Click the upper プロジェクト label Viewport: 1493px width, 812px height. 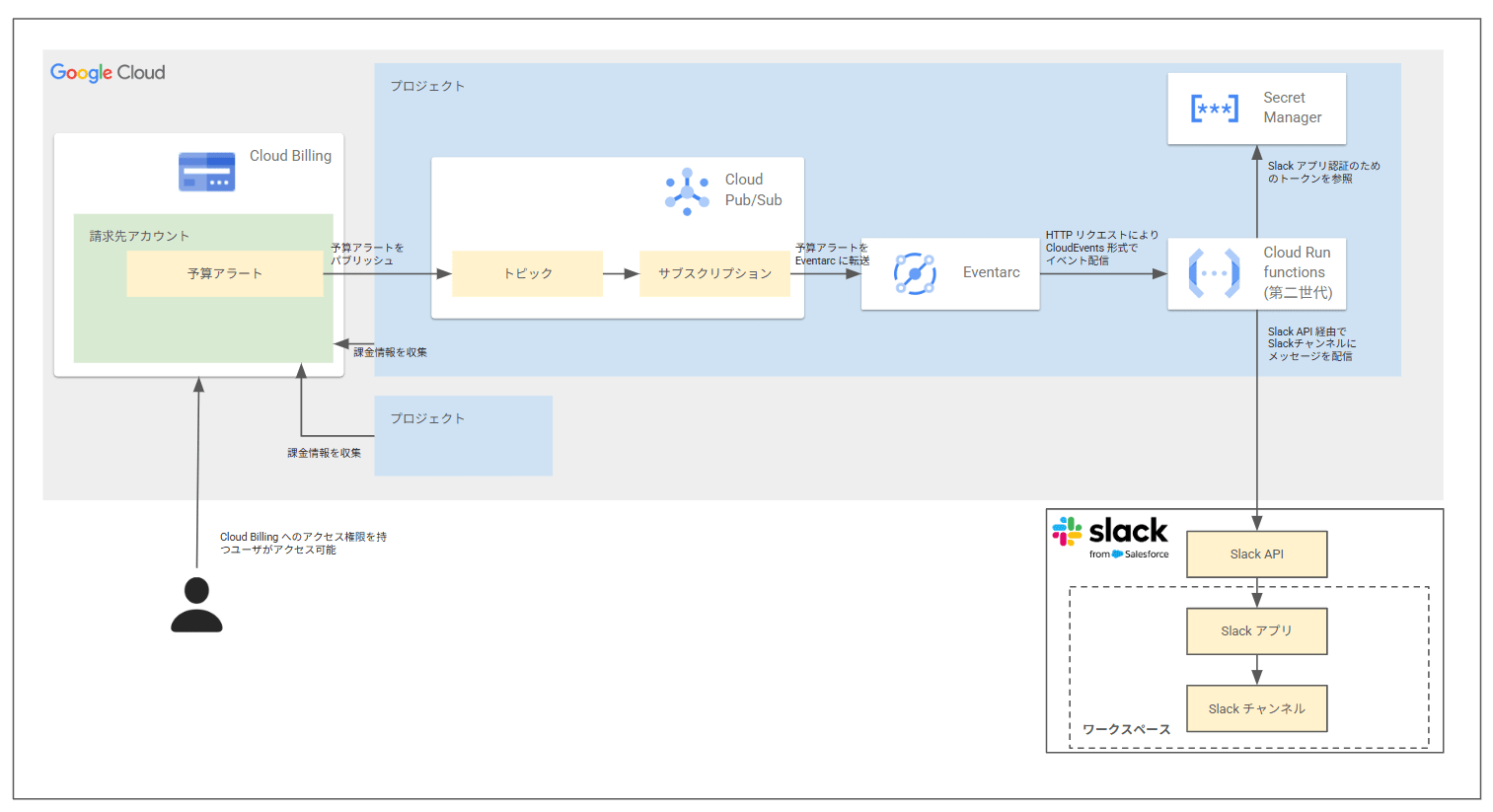(427, 87)
